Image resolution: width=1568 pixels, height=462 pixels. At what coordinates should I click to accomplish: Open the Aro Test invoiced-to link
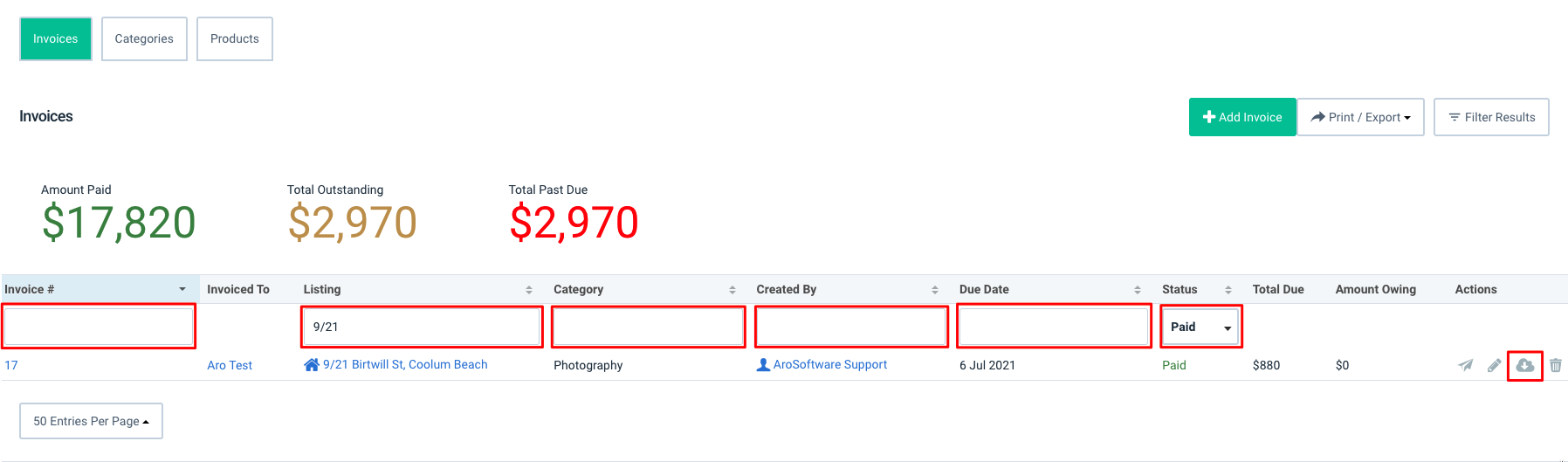click(x=230, y=365)
